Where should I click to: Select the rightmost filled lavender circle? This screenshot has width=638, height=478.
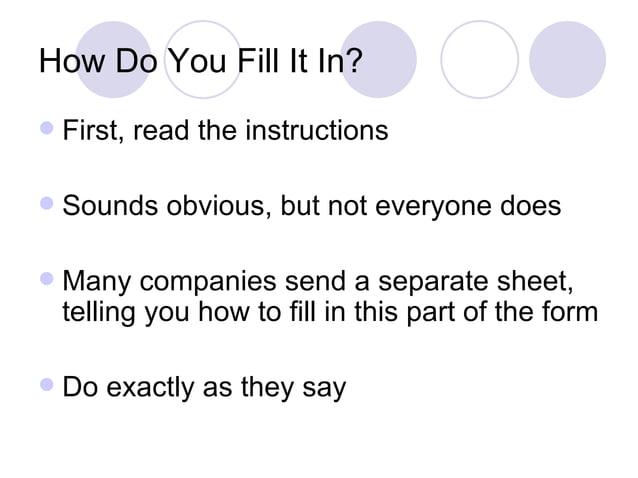pyautogui.click(x=568, y=59)
